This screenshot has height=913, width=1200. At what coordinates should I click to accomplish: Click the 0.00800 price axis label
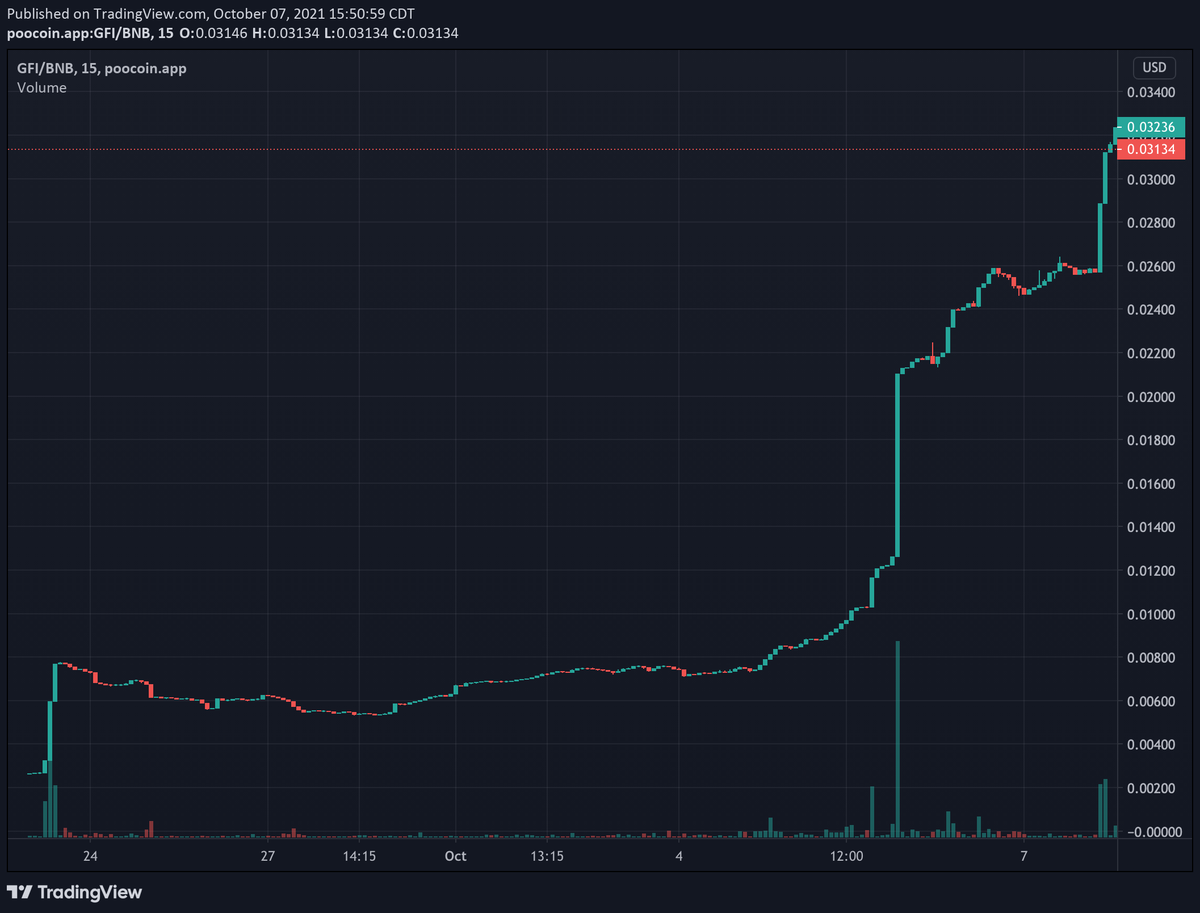[x=1150, y=658]
